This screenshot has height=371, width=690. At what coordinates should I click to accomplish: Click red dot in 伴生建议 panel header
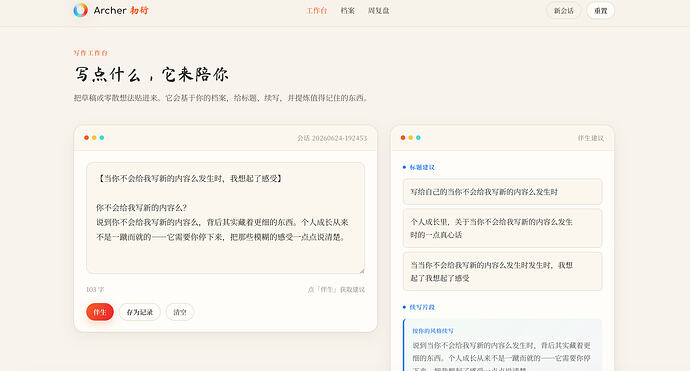coord(403,138)
